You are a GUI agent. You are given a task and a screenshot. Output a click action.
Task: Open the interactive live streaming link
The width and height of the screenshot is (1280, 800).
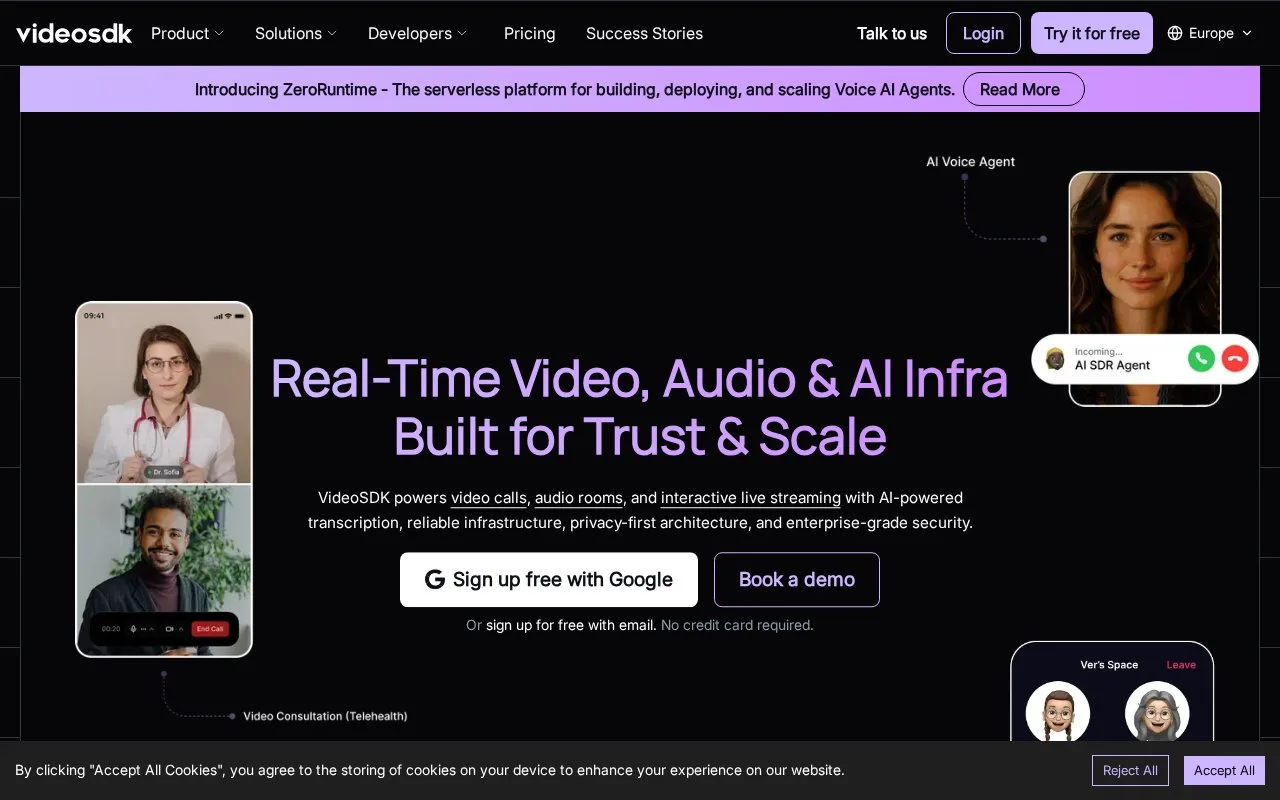click(751, 498)
